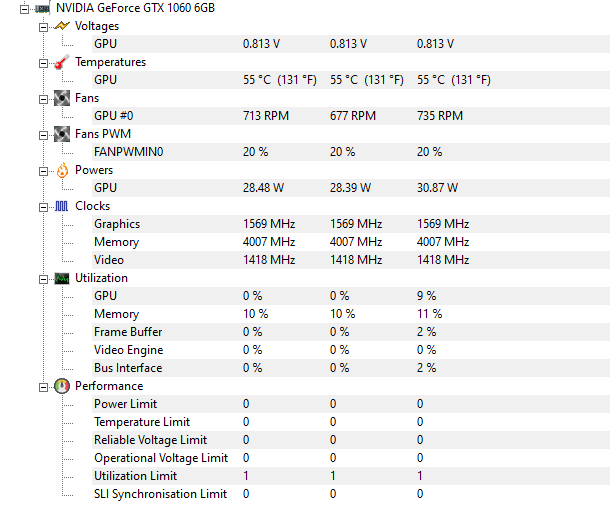
Task: Collapse the Clocks section
Action: (x=43, y=207)
